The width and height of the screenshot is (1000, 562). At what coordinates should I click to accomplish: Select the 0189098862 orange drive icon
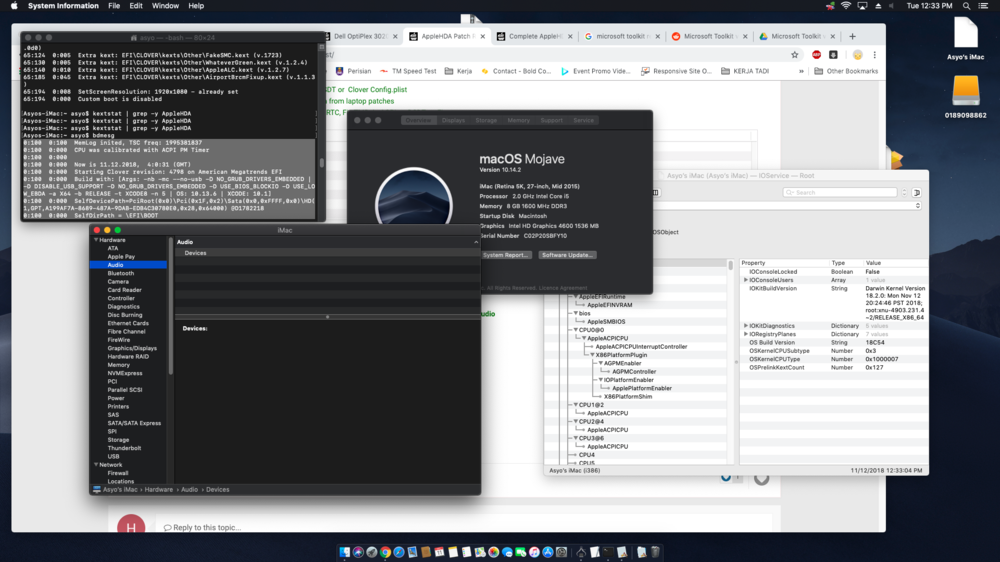[x=966, y=91]
